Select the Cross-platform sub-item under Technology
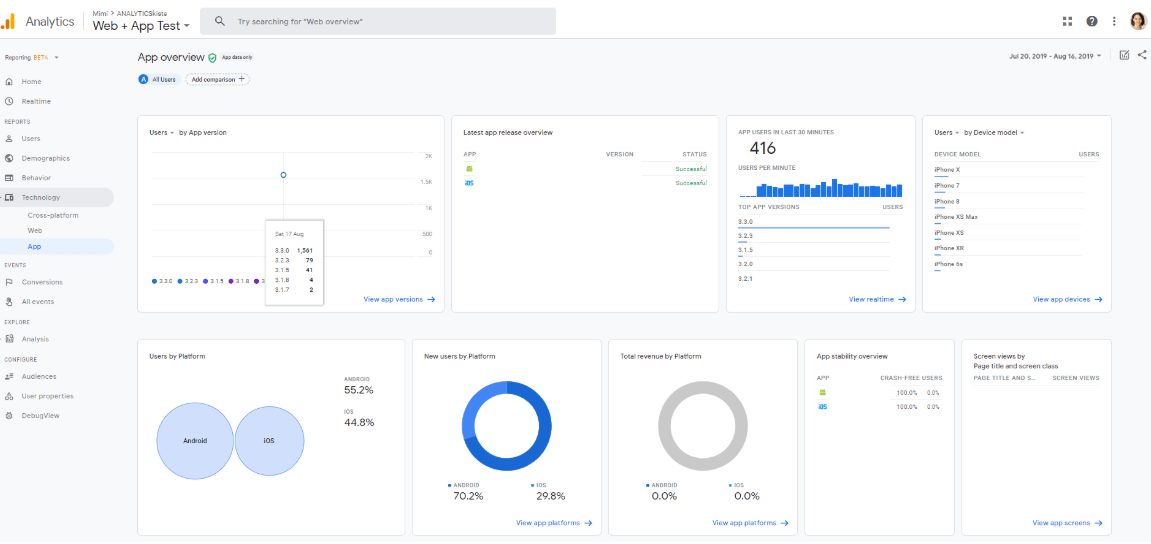1151x544 pixels. pyautogui.click(x=53, y=215)
